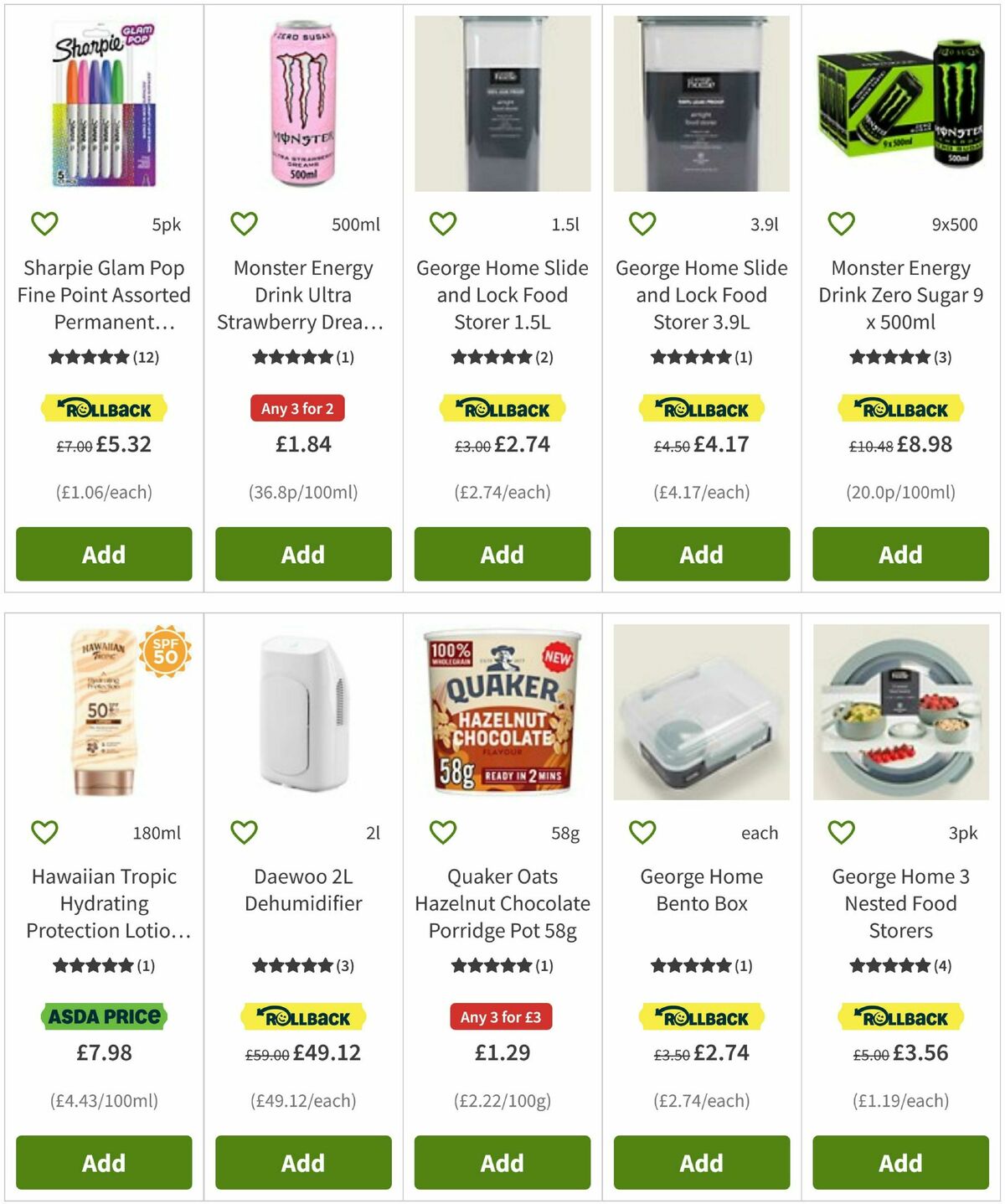Screen dimensions: 1005x1204
Task: Favorite the George Home Slide and Lock 1.5L storer
Action: 442,223
